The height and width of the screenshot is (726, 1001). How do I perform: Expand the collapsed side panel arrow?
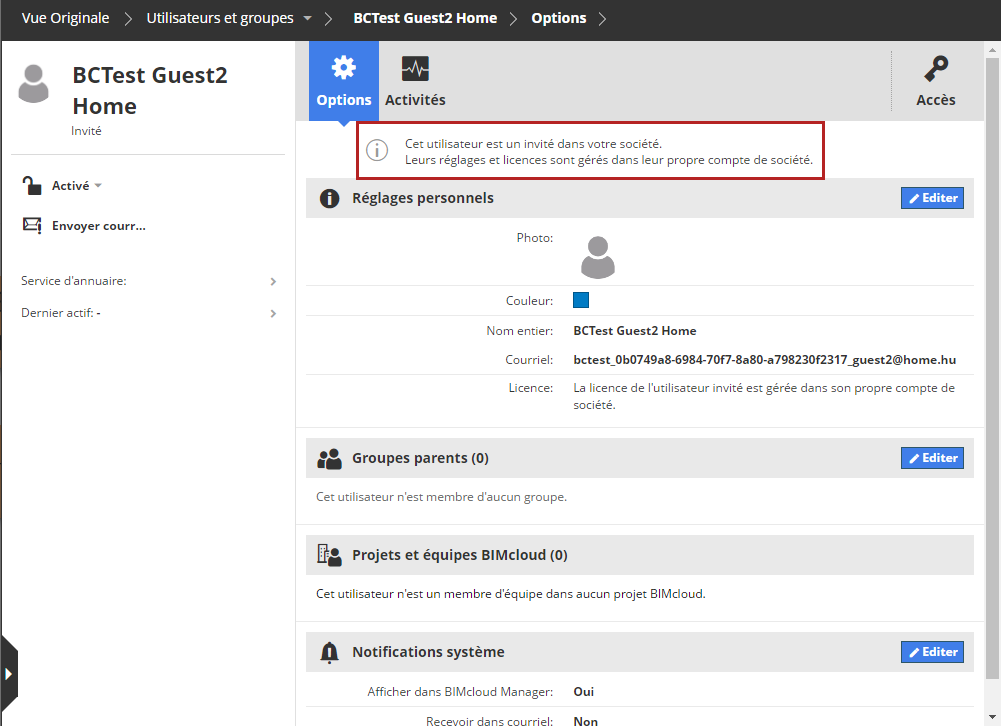tap(9, 672)
